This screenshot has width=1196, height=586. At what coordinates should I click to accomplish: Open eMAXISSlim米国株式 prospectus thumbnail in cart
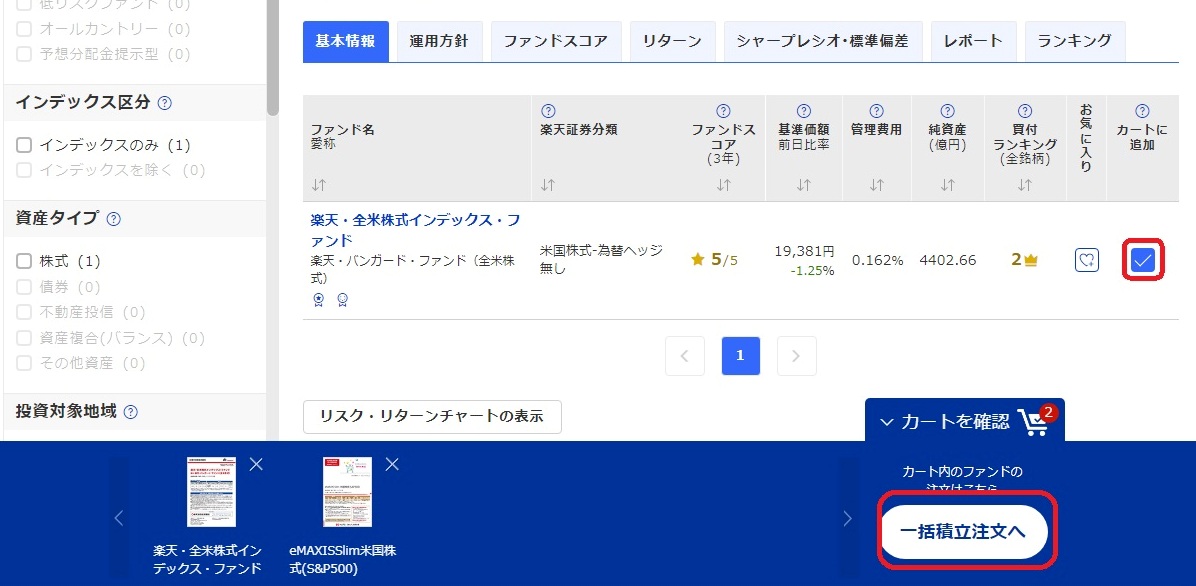point(347,492)
